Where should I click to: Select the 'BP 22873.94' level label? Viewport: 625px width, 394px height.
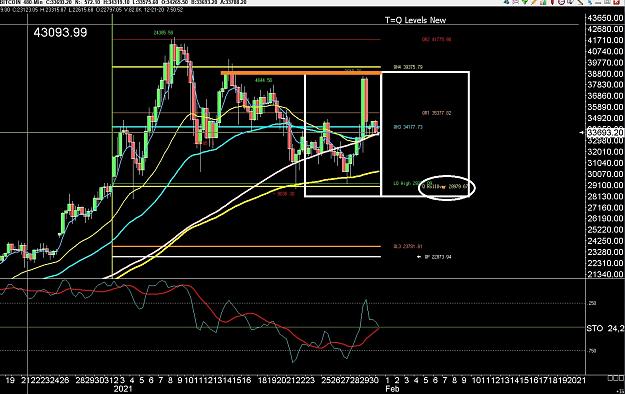[438, 257]
